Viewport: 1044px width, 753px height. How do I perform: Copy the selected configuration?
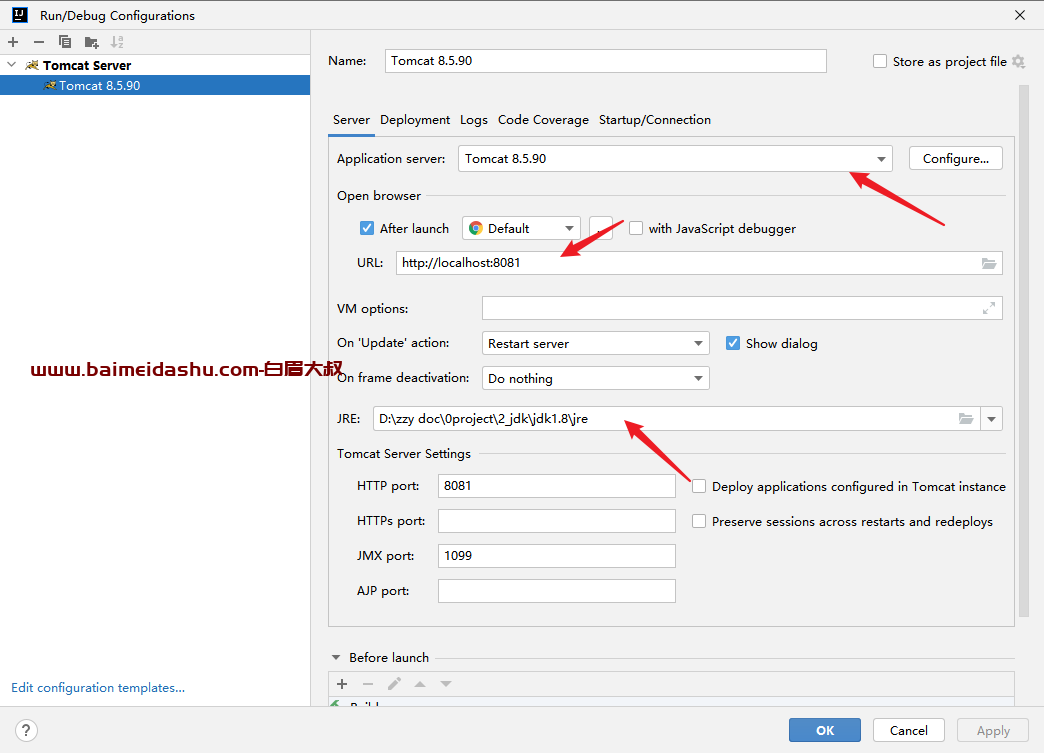pyautogui.click(x=65, y=42)
